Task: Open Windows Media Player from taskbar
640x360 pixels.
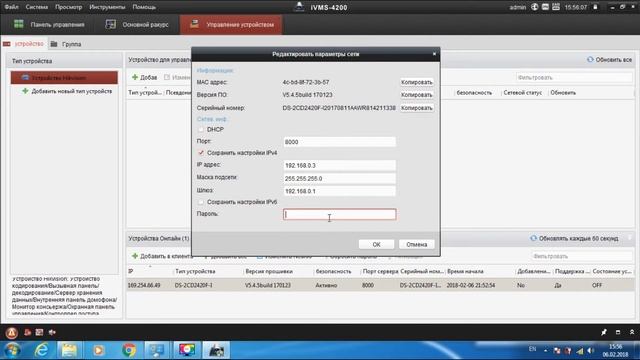Action: (x=98, y=350)
